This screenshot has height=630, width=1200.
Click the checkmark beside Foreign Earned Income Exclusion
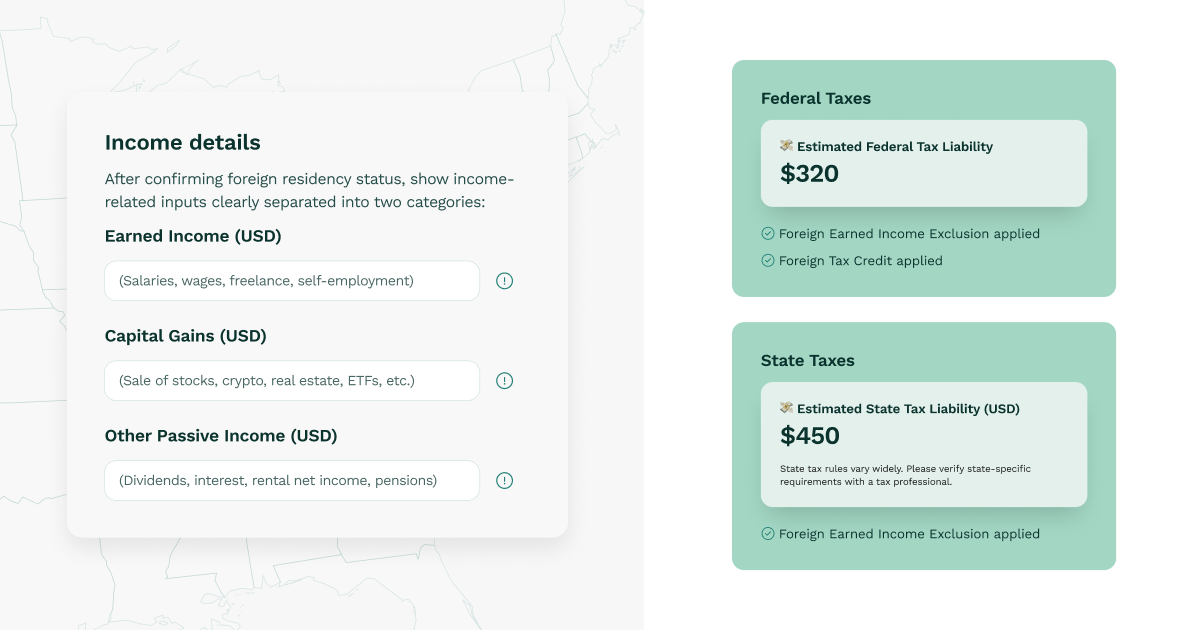click(x=767, y=233)
